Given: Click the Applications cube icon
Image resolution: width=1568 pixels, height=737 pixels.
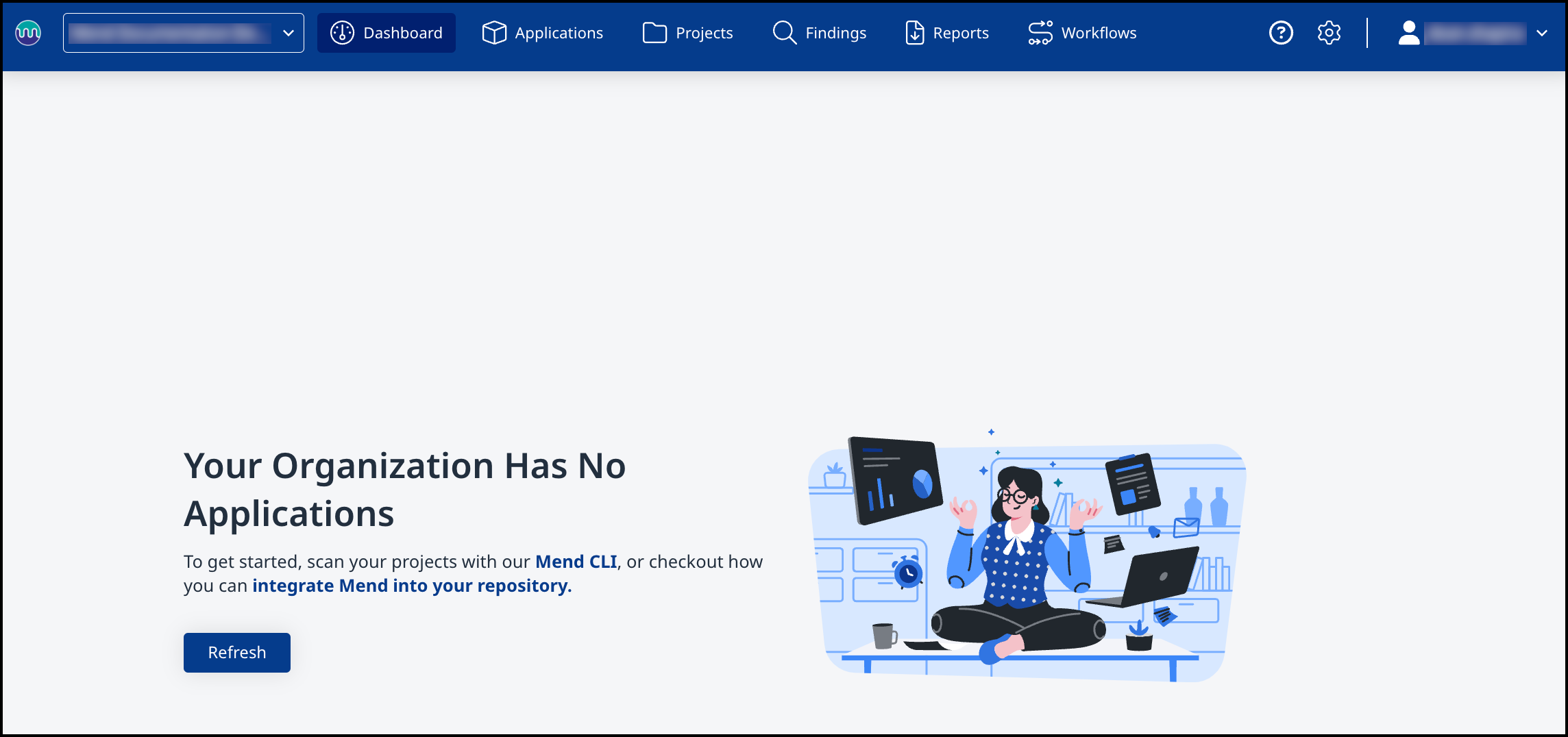Looking at the screenshot, I should [493, 33].
